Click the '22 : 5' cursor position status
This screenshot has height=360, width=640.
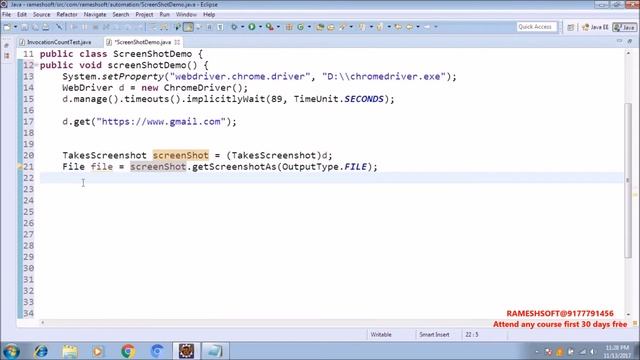(x=472, y=335)
